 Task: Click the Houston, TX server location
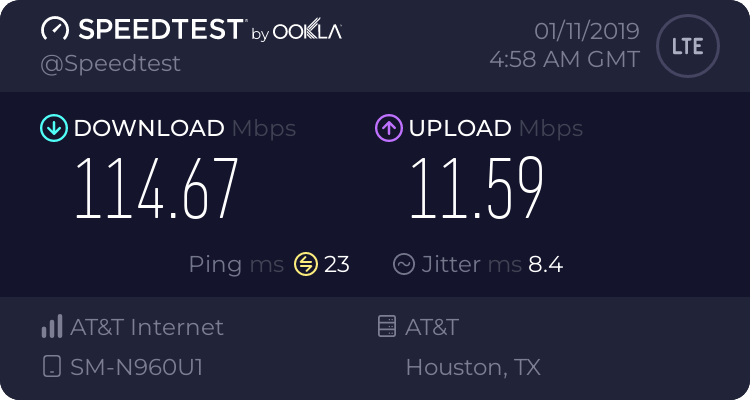tap(473, 367)
